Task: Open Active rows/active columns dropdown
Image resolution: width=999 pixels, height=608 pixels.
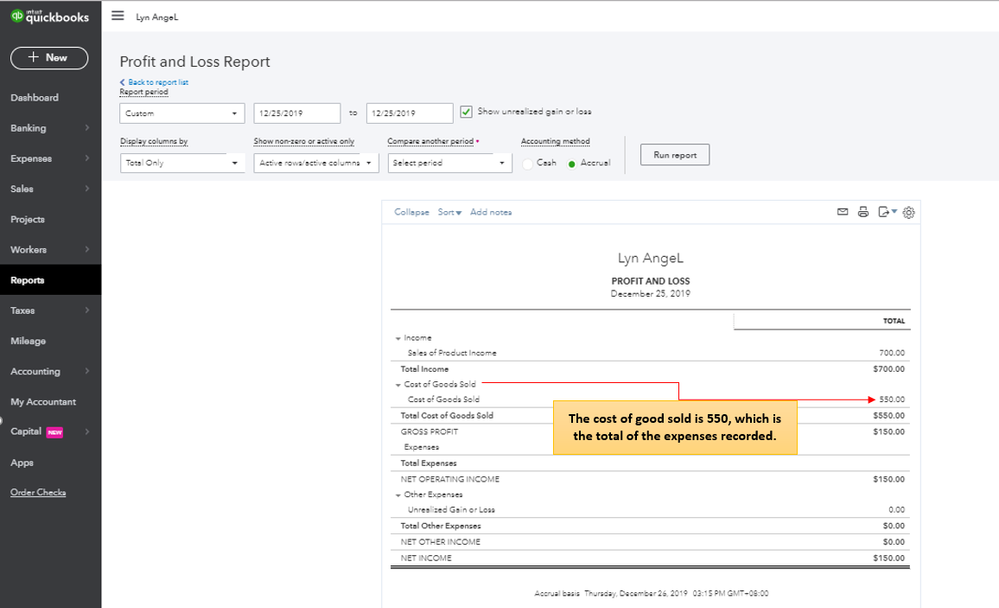Action: [315, 163]
